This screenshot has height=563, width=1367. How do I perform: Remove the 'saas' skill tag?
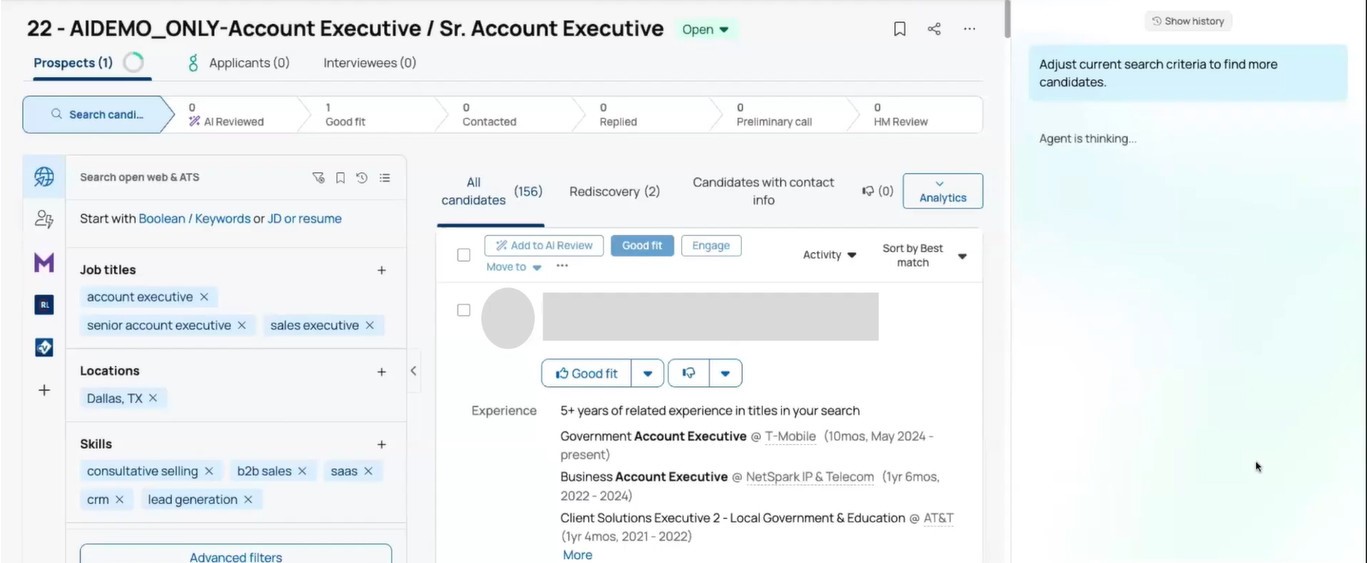click(x=368, y=471)
